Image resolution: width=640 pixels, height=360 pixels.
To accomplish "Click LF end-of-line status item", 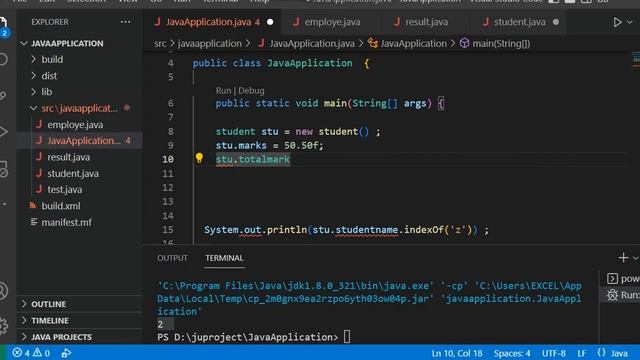I will [581, 353].
